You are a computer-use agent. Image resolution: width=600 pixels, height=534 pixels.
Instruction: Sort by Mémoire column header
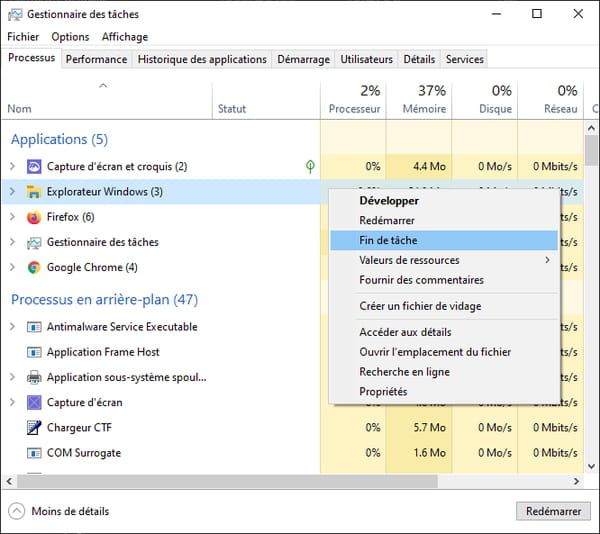click(419, 100)
